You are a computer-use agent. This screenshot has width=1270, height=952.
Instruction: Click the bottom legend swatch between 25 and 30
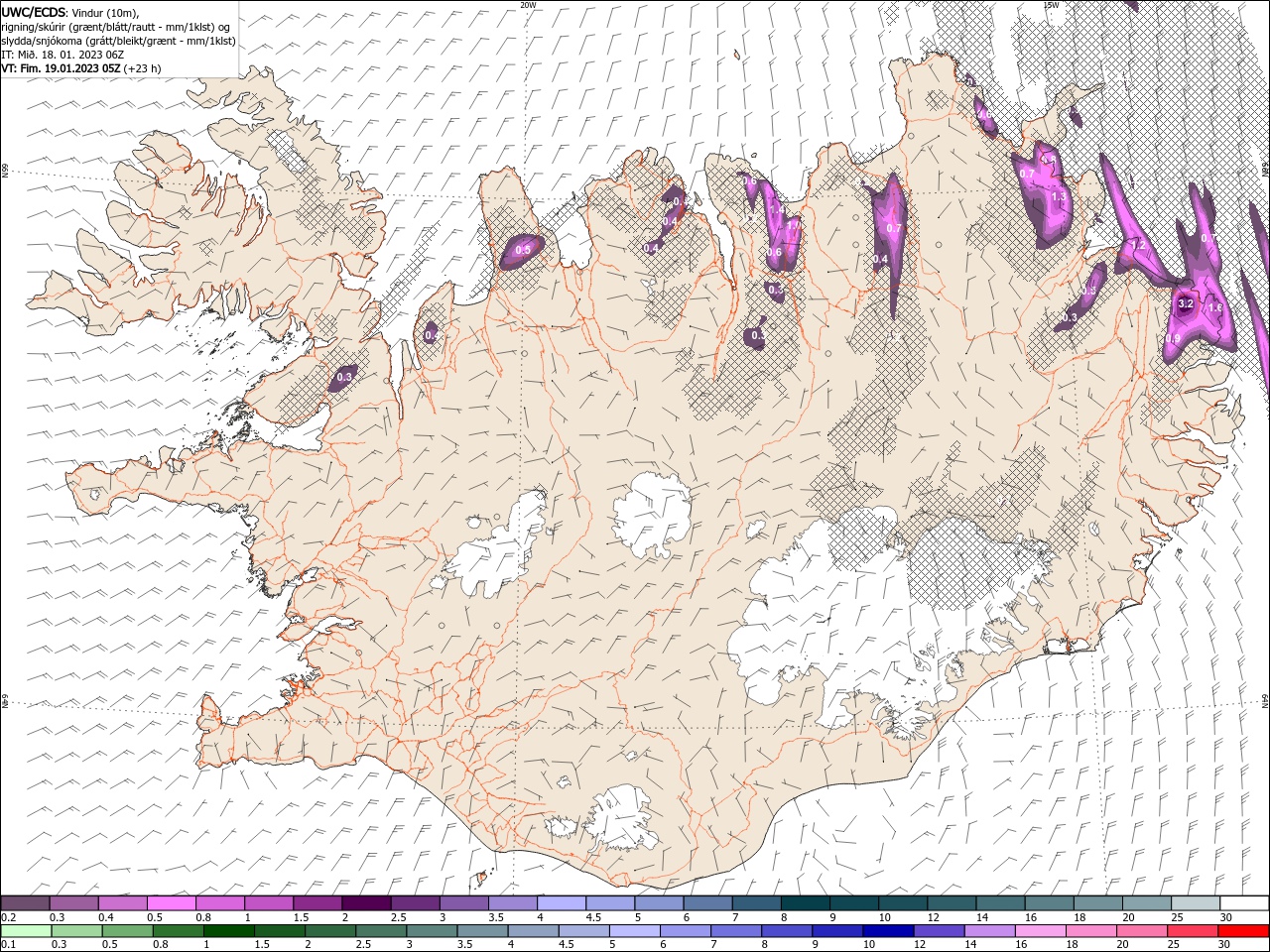click(1193, 931)
